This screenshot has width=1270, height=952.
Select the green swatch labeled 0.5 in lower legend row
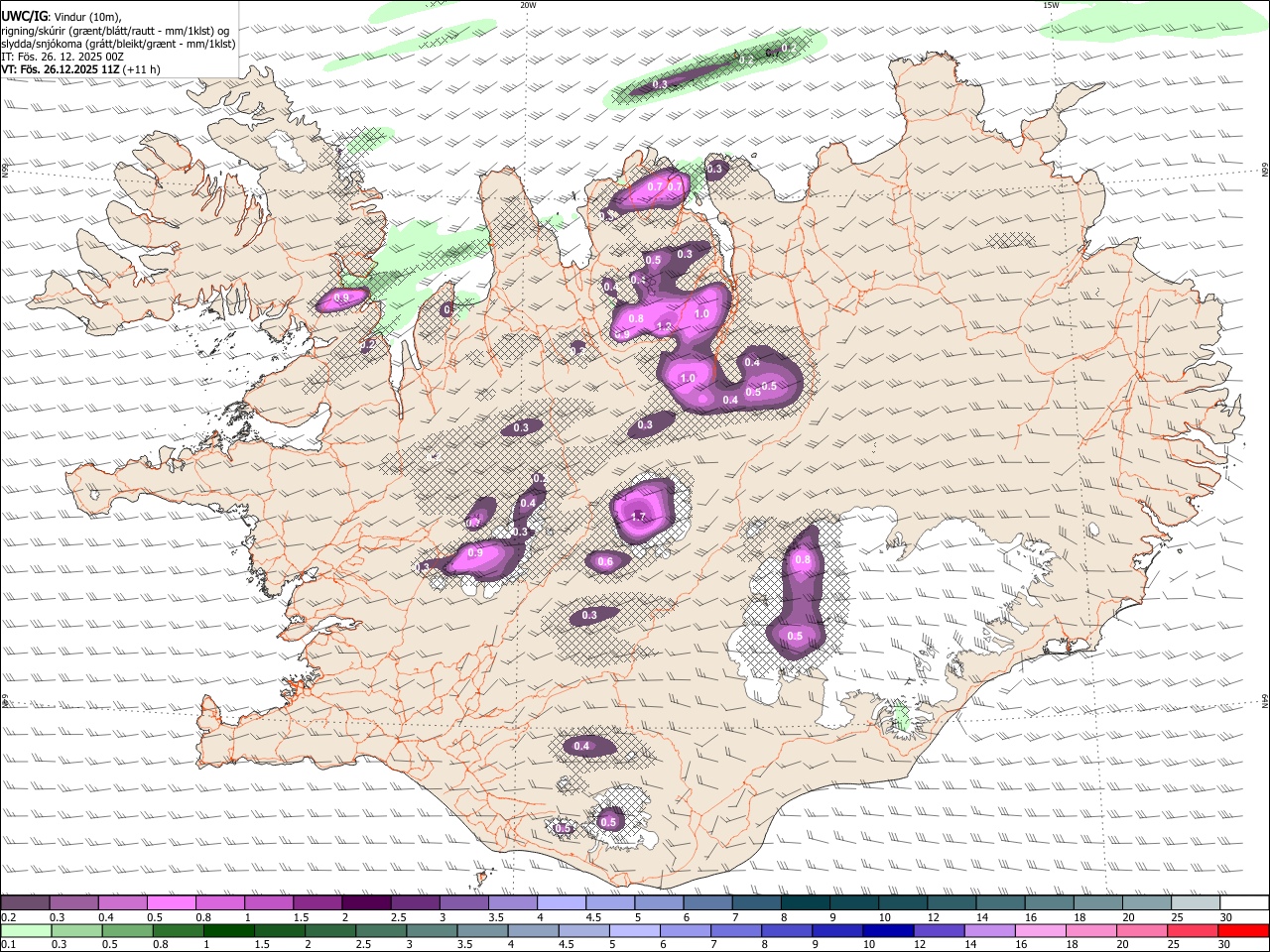click(128, 931)
